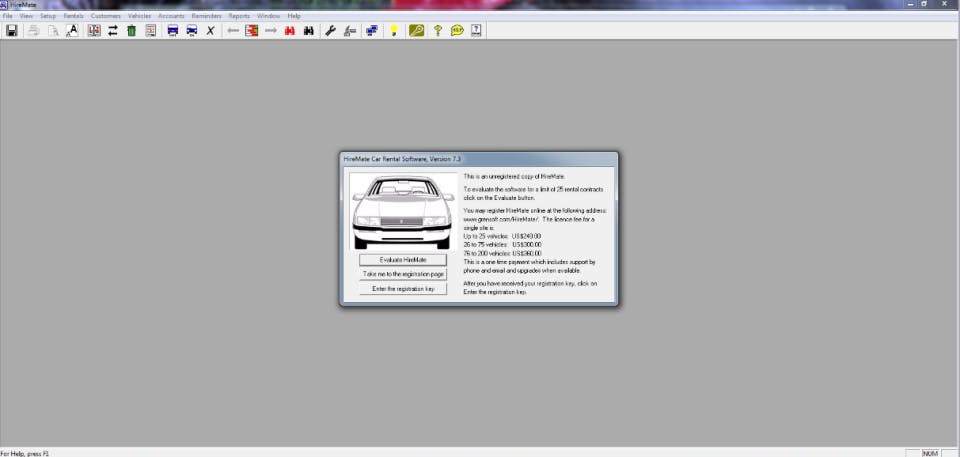
Task: Open the Help menu
Action: (294, 16)
